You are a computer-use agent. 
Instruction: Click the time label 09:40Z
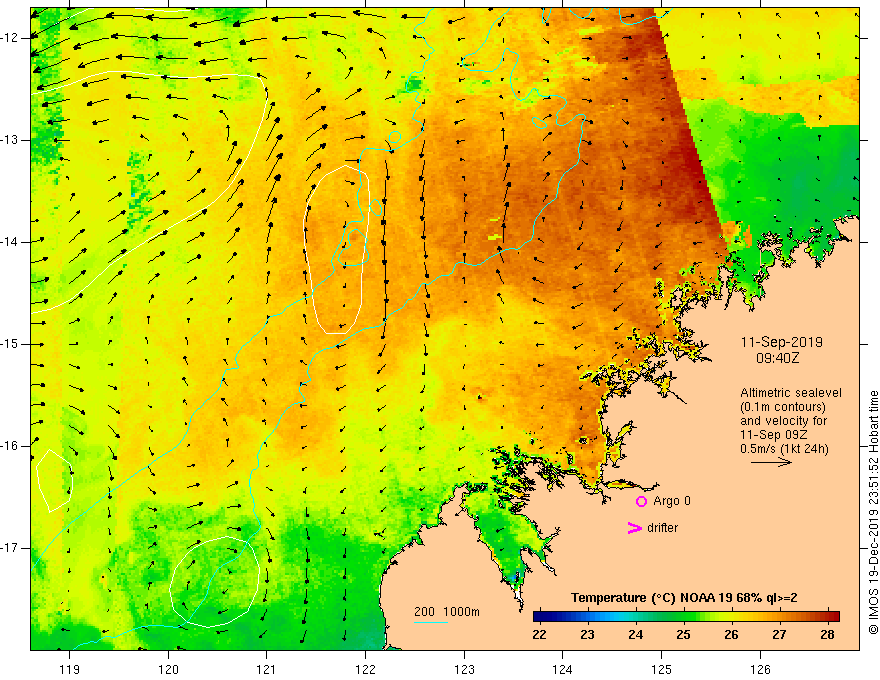point(777,358)
